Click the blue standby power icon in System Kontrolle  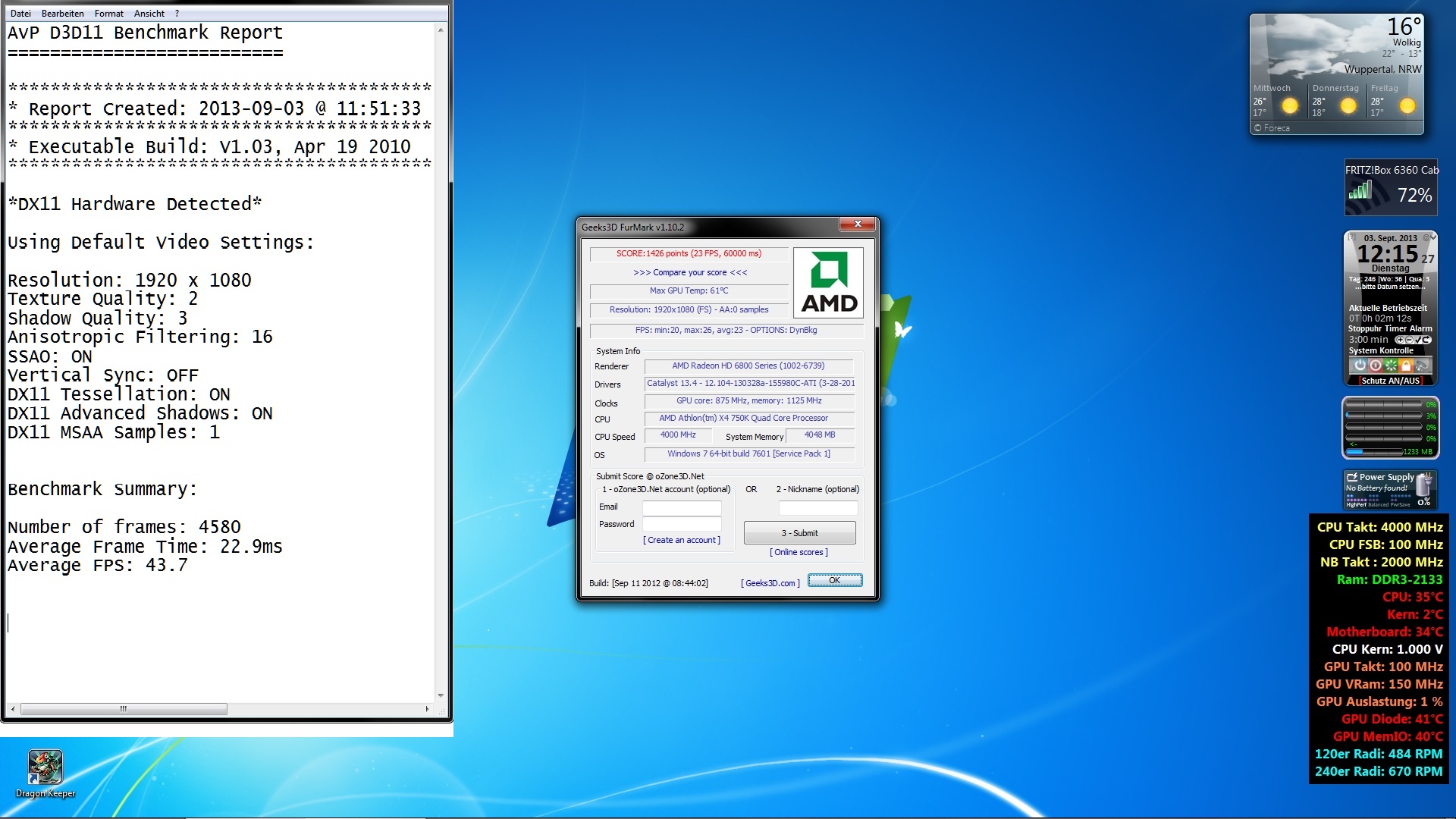click(1360, 366)
